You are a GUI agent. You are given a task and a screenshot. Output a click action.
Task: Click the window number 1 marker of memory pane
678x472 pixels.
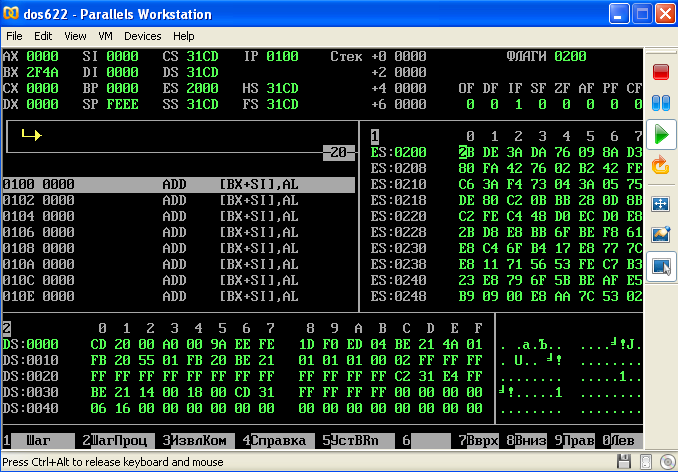pos(374,137)
